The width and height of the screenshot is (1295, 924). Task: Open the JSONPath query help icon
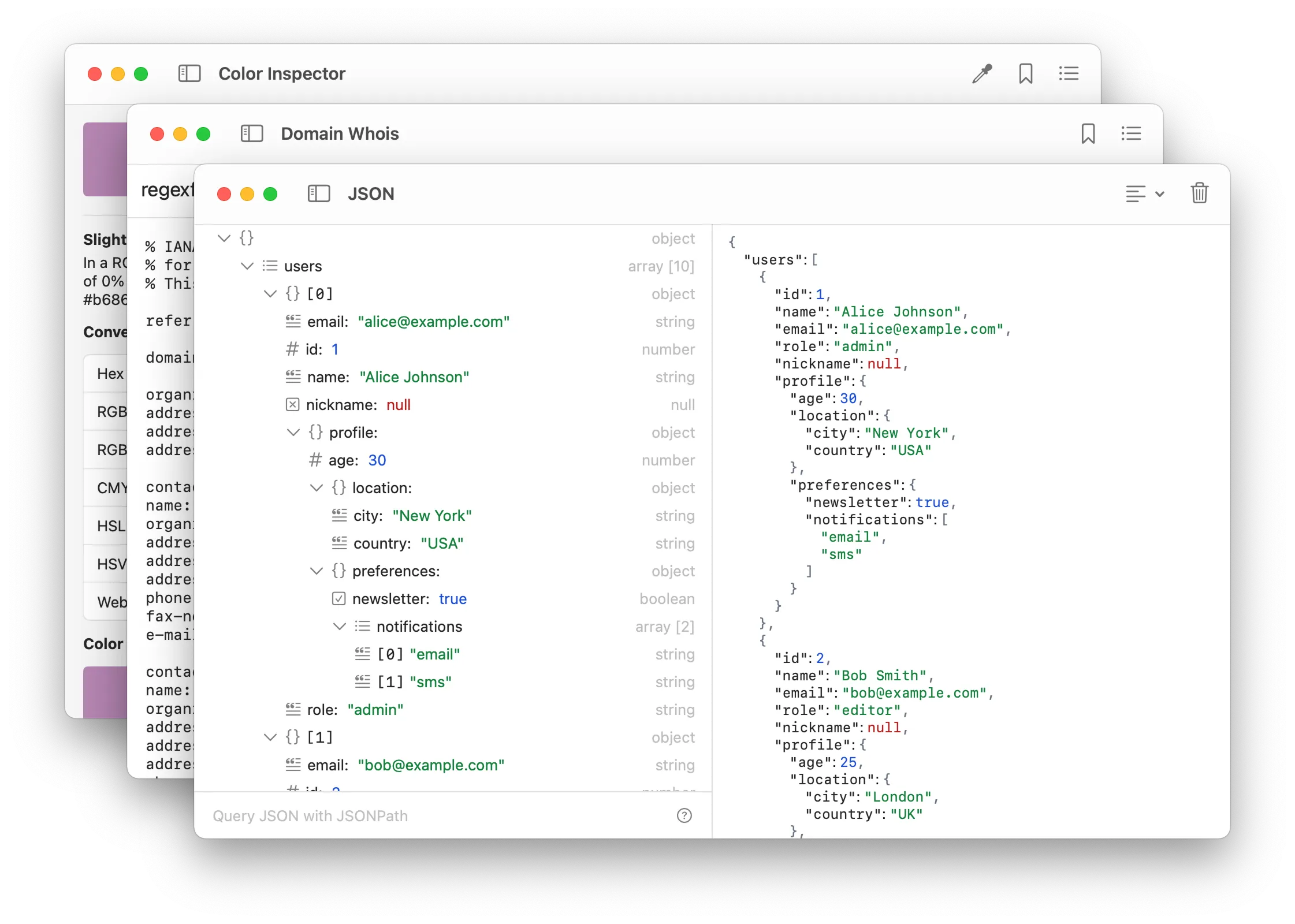(684, 816)
